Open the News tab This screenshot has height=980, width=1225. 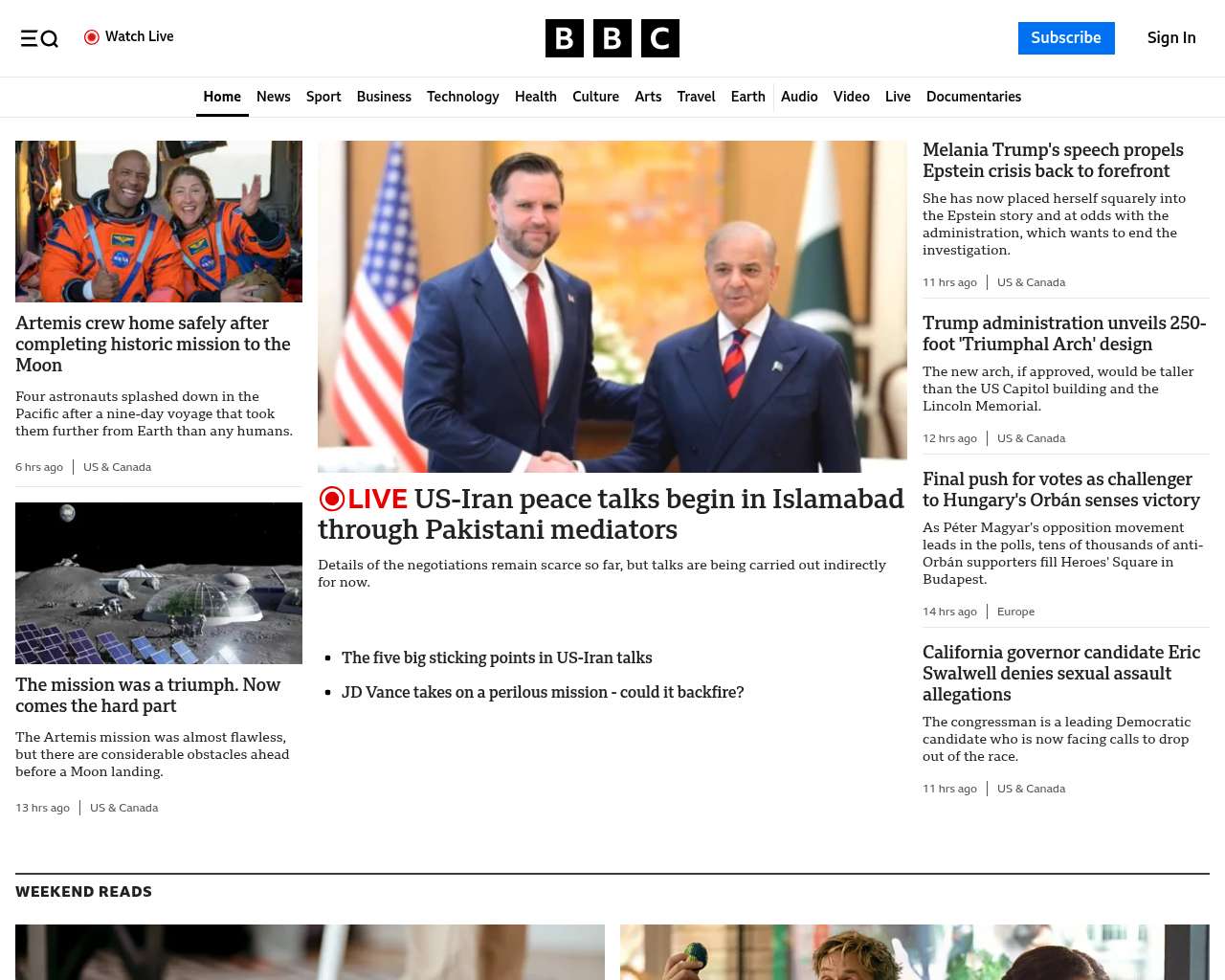tap(273, 97)
